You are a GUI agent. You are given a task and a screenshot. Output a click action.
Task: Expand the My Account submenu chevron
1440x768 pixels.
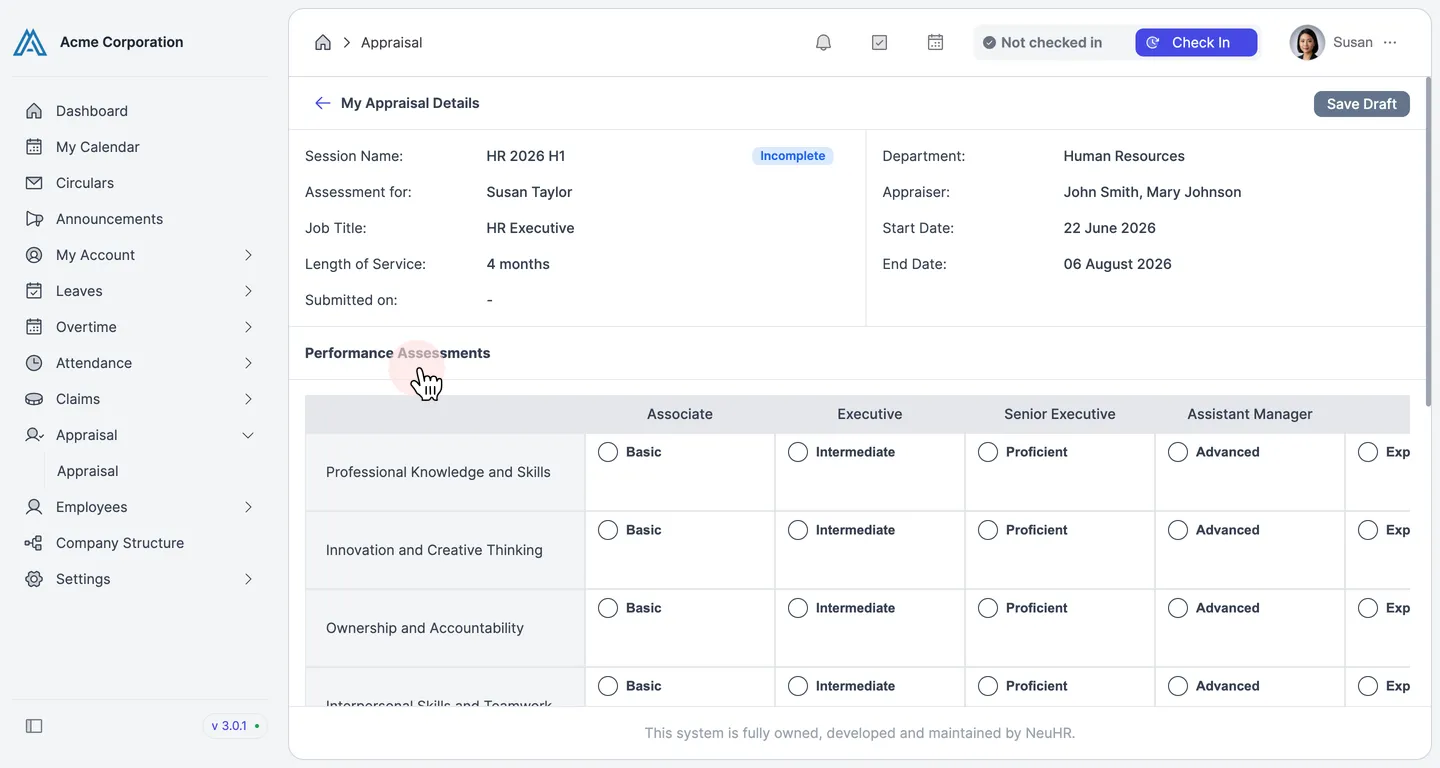pyautogui.click(x=248, y=255)
